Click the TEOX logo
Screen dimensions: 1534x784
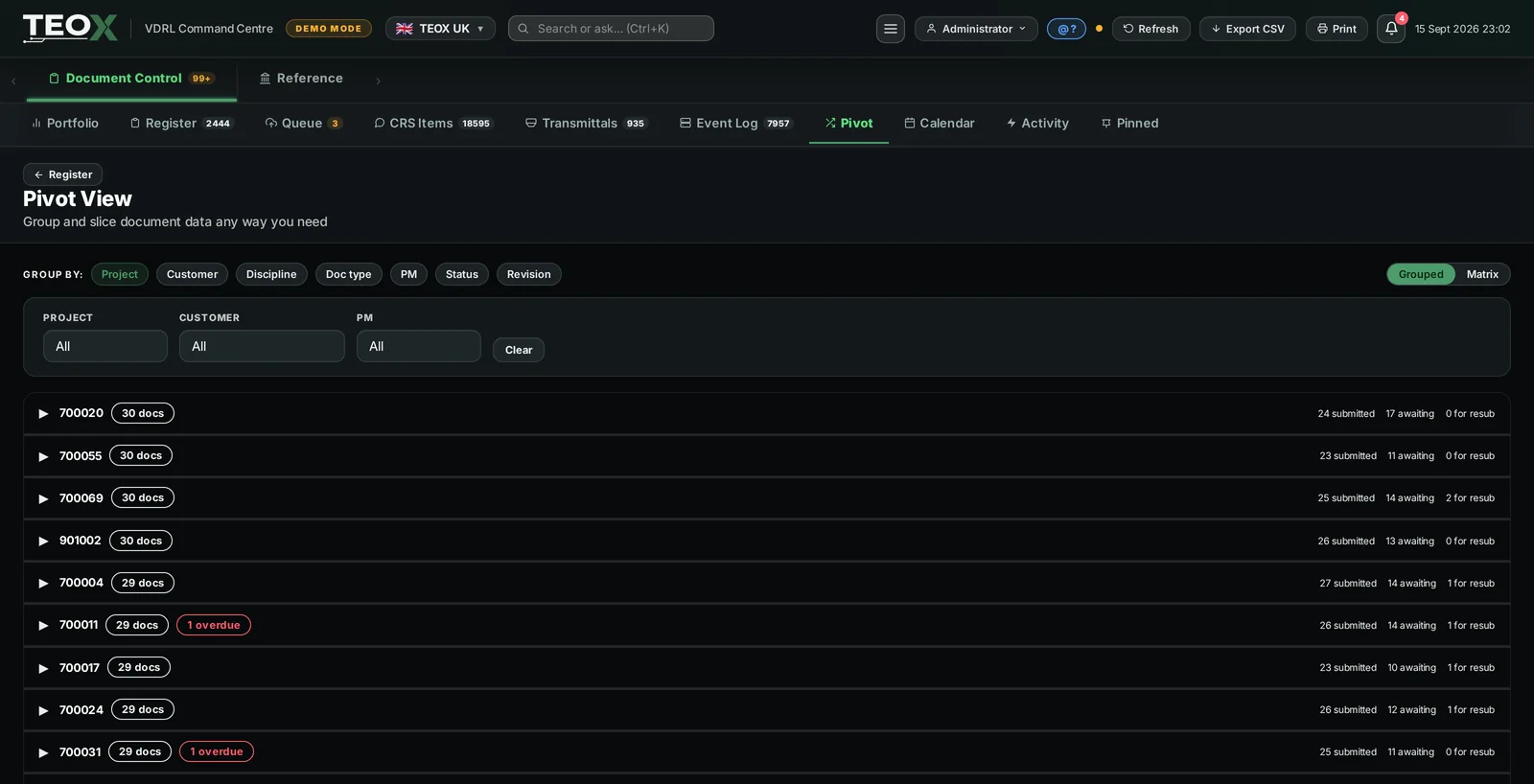(70, 28)
